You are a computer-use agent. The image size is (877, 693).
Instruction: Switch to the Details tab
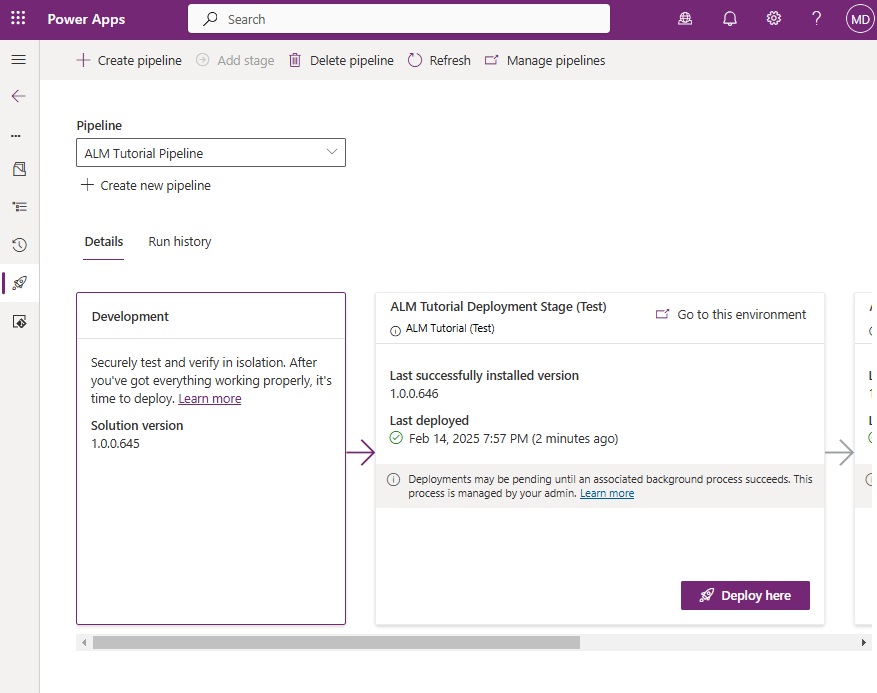tap(103, 242)
